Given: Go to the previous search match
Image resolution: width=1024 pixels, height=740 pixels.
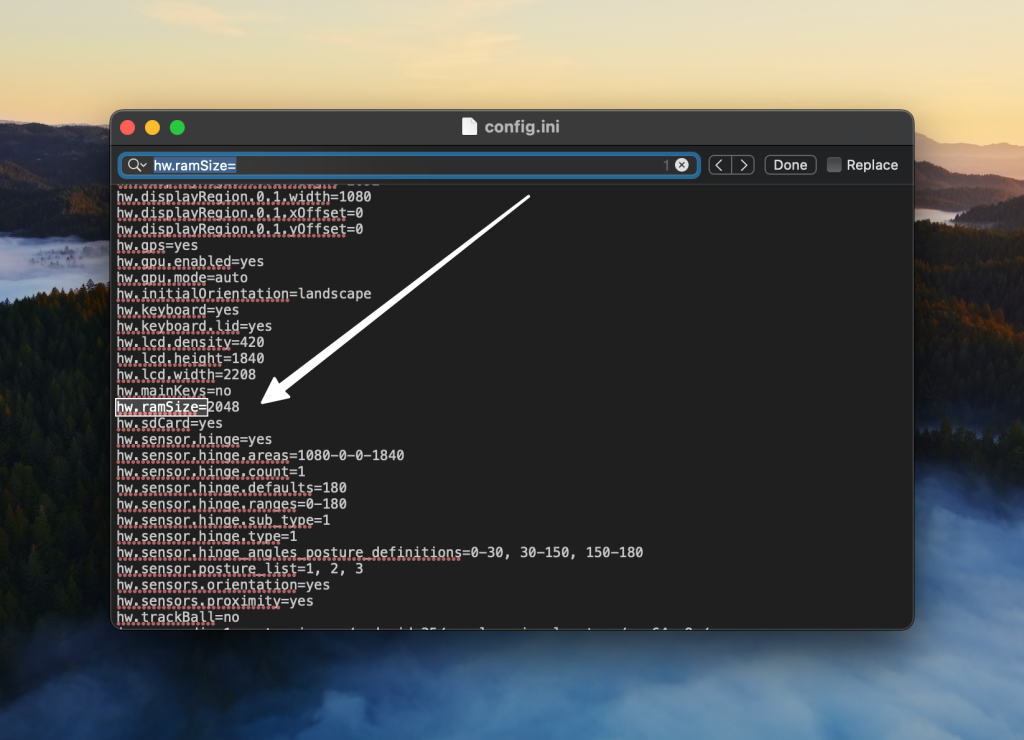Looking at the screenshot, I should [720, 165].
